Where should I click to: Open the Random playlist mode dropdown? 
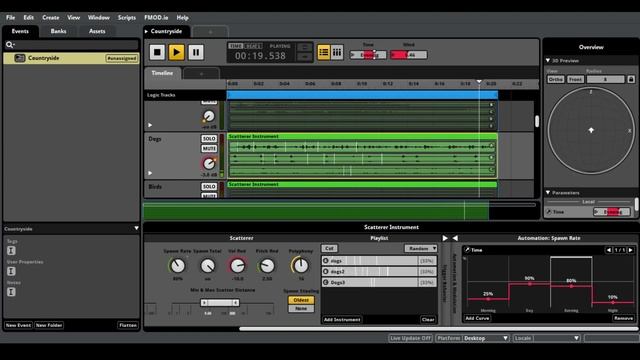[x=421, y=248]
